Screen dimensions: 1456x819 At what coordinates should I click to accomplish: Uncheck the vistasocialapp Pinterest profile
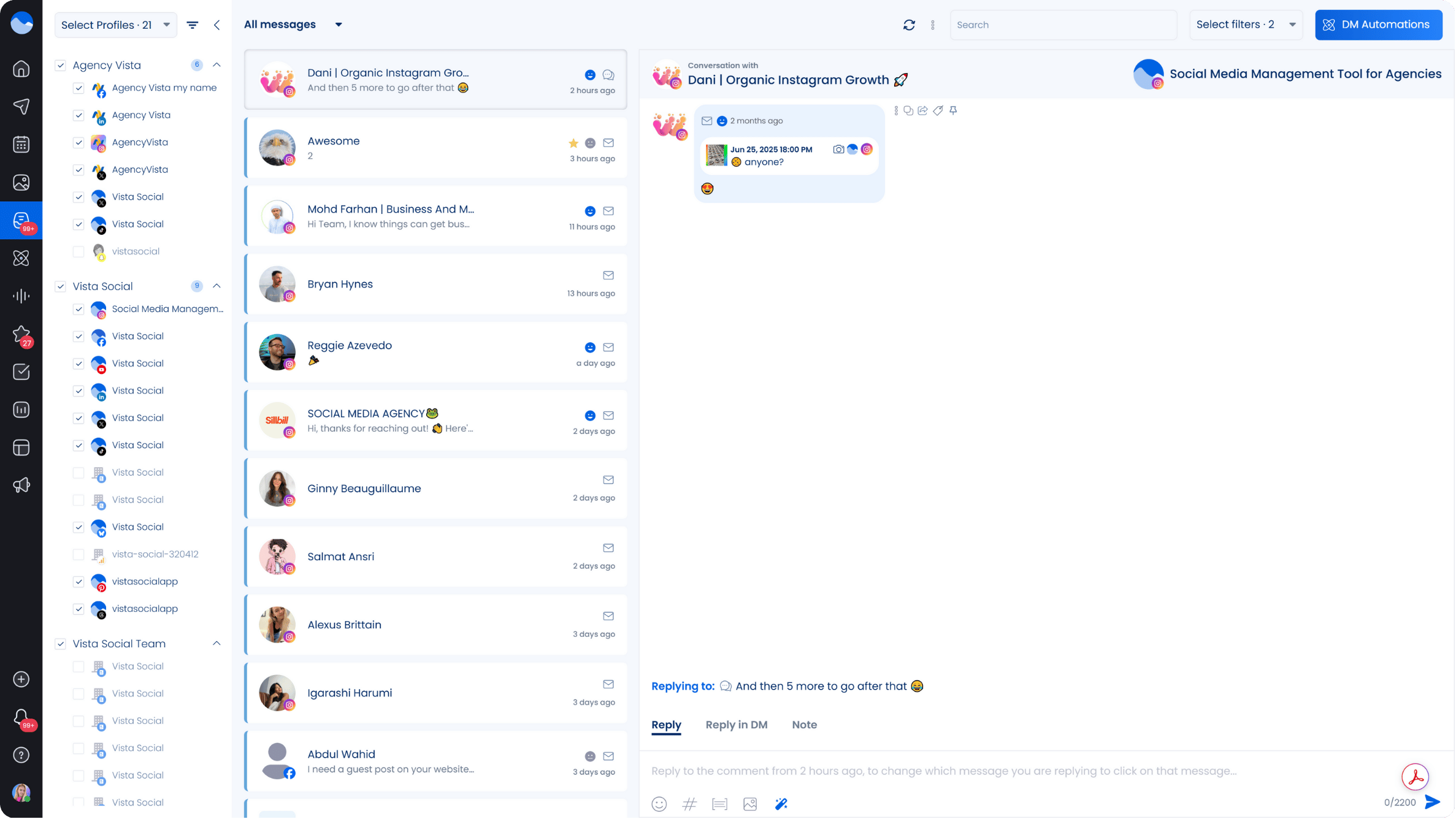(79, 582)
